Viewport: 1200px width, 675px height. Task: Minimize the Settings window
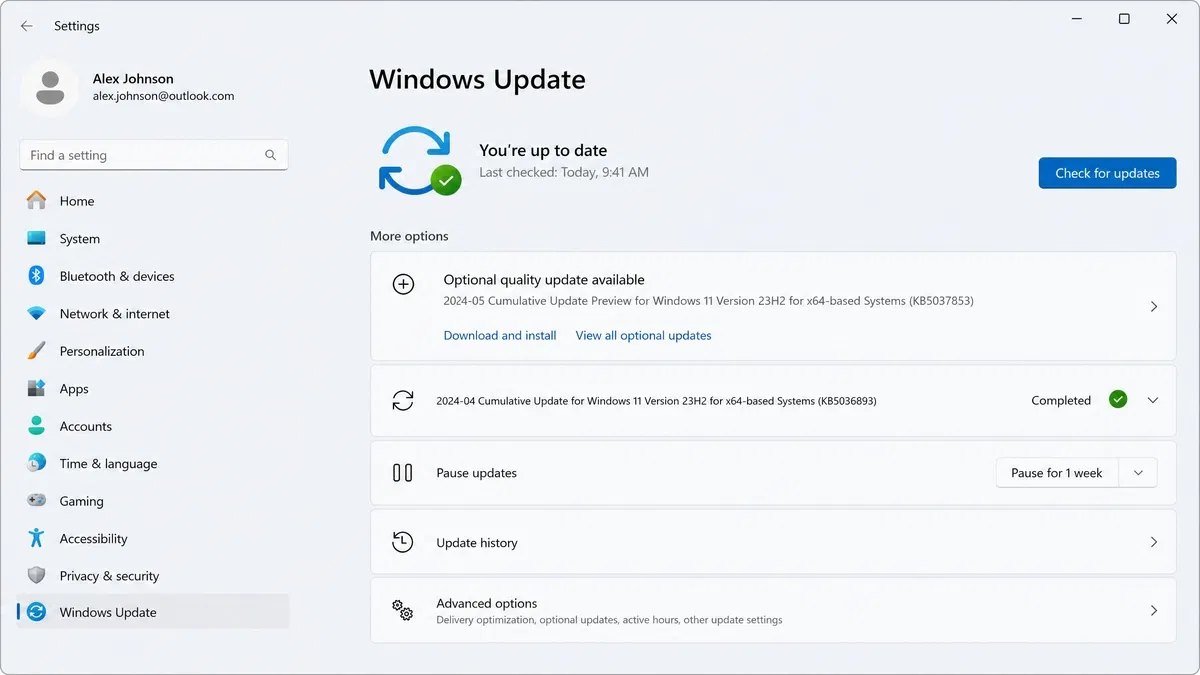[1077, 19]
